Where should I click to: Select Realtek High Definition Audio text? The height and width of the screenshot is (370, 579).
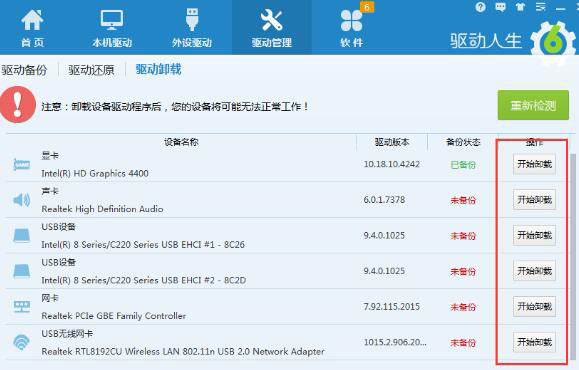point(102,209)
